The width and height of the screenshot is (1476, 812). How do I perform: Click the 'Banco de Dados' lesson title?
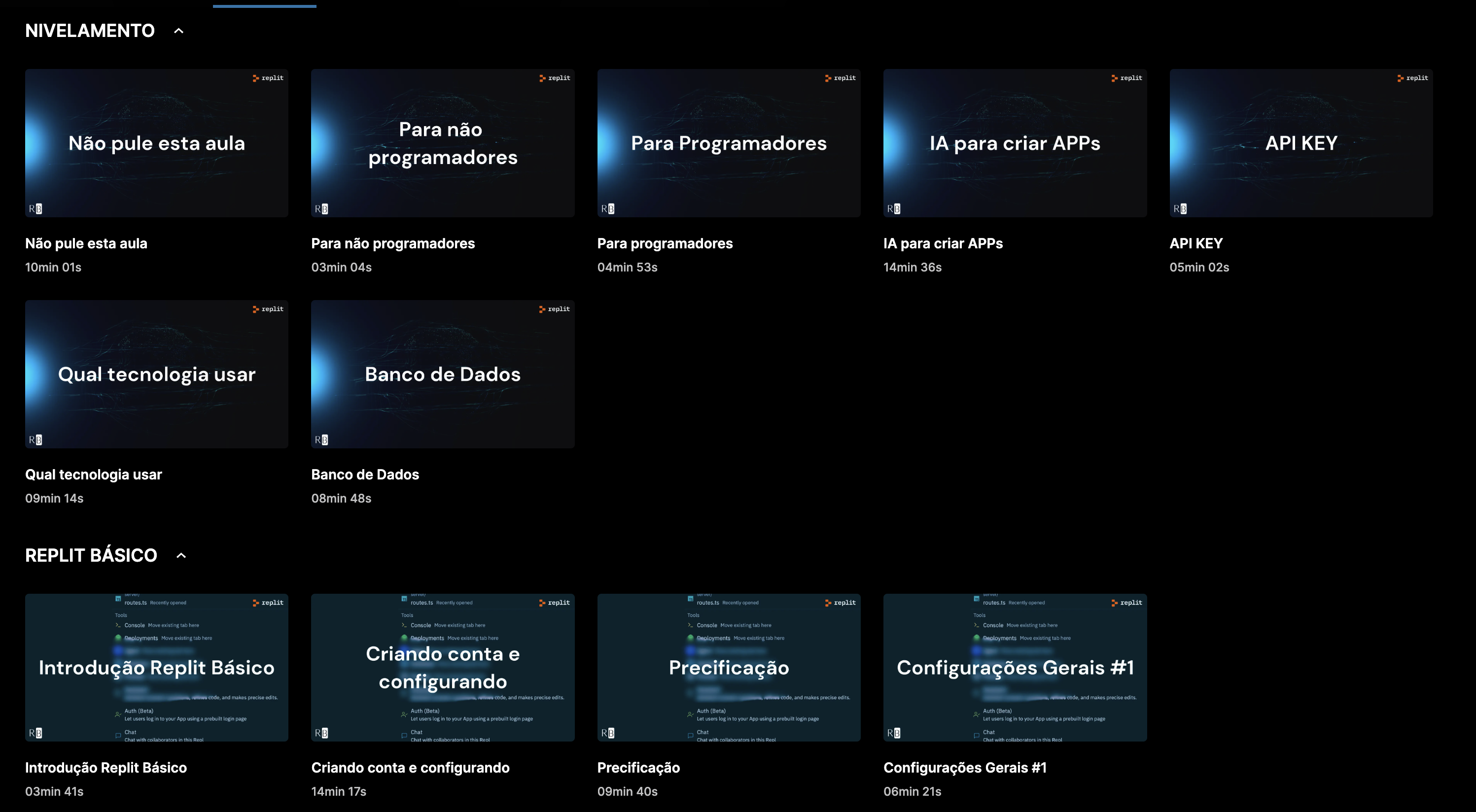[365, 474]
